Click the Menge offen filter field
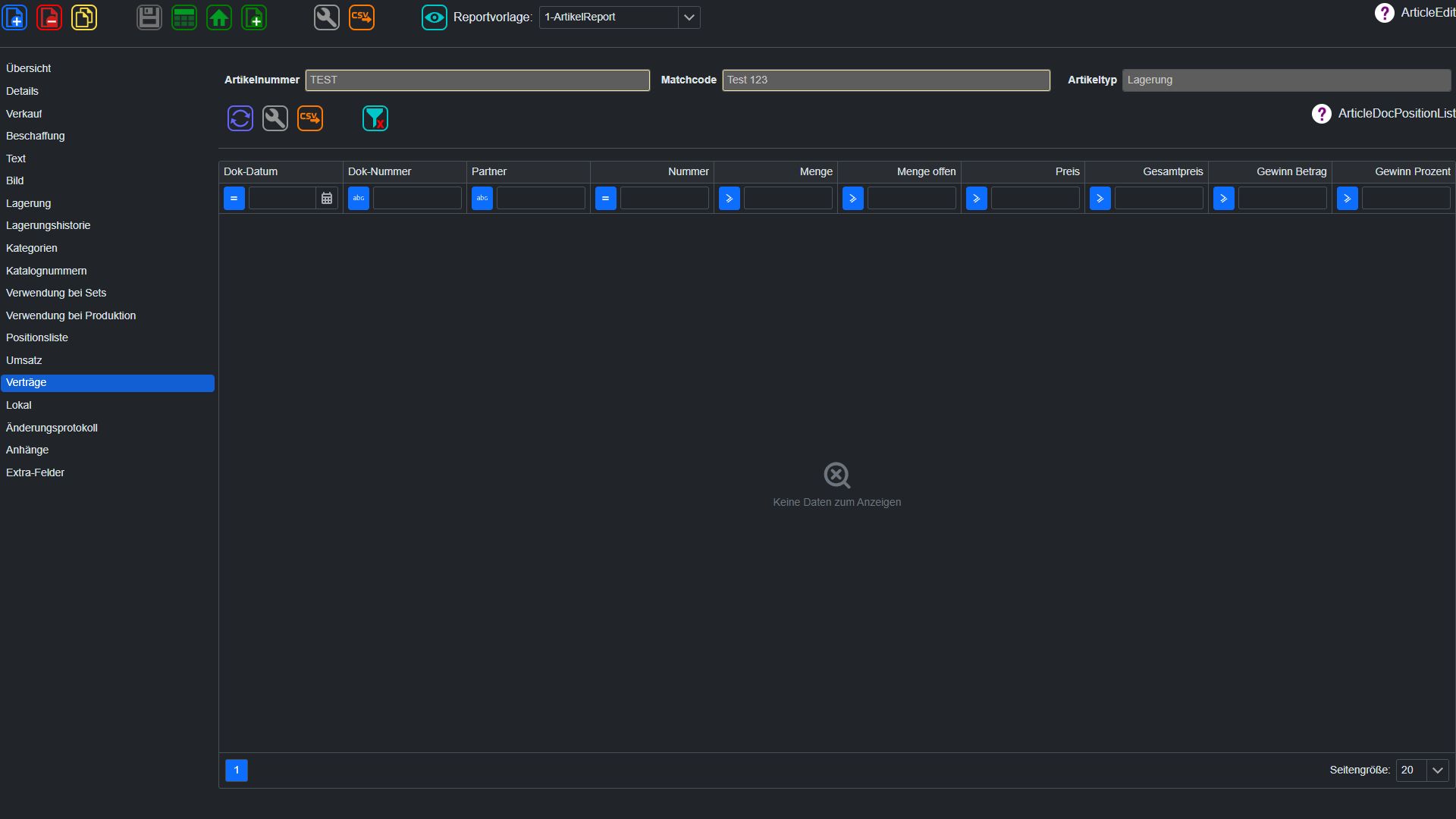The image size is (1456, 819). [912, 198]
